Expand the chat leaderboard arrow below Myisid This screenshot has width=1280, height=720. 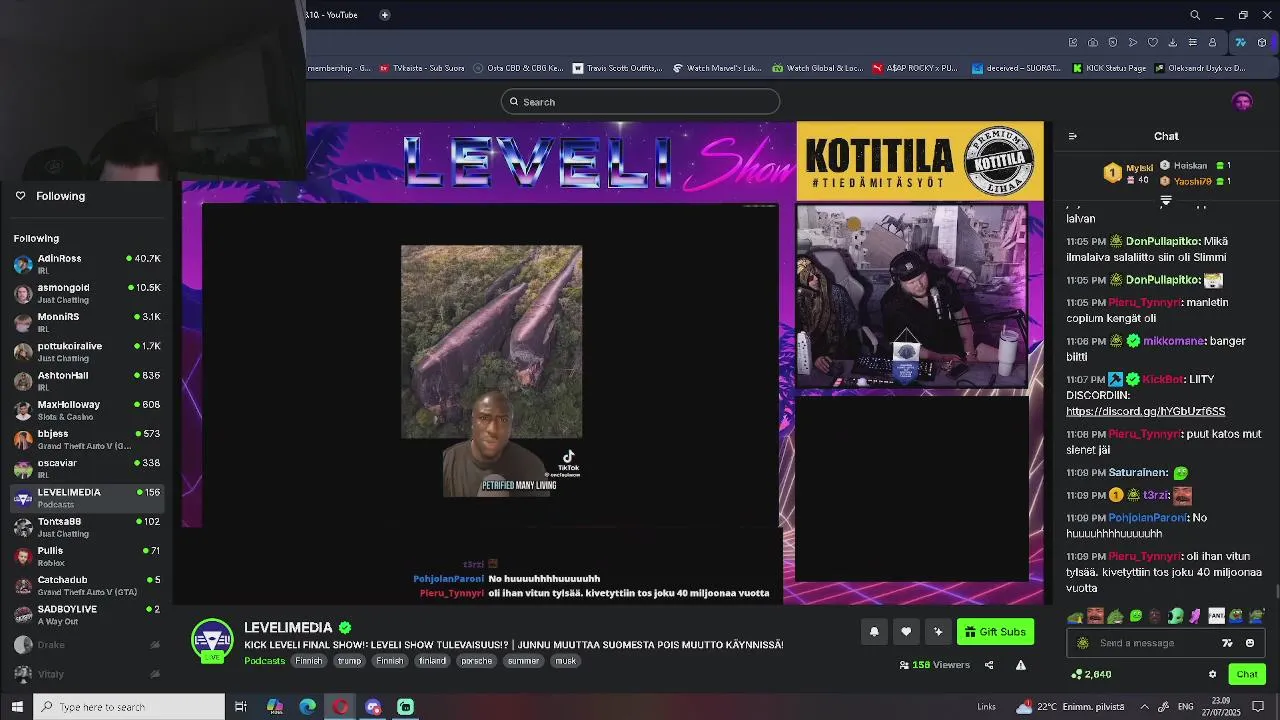(1166, 201)
